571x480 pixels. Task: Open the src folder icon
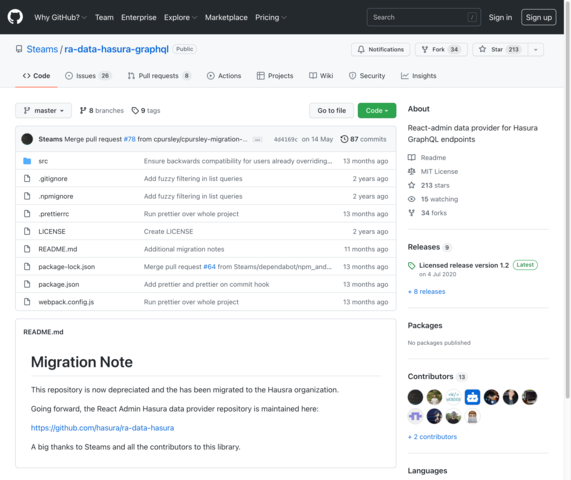click(27, 161)
